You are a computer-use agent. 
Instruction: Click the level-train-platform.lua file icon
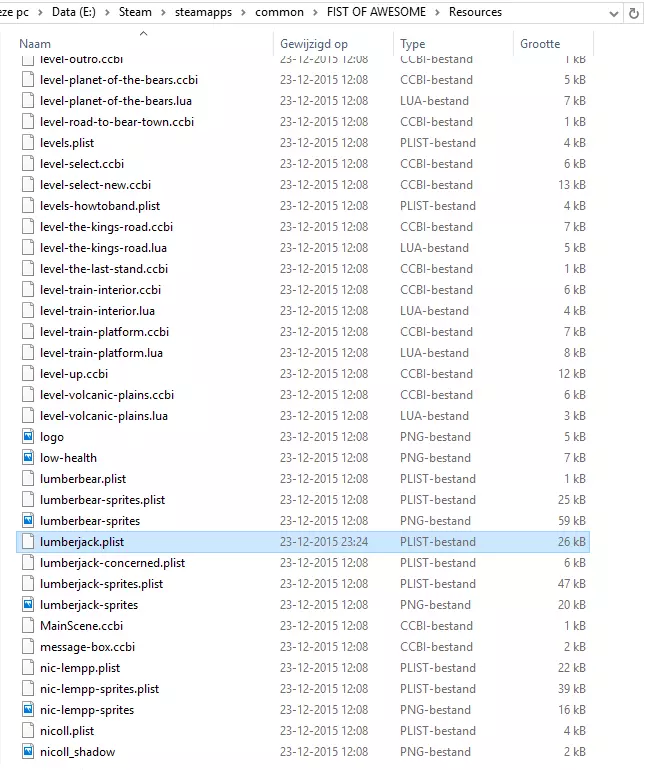click(28, 353)
